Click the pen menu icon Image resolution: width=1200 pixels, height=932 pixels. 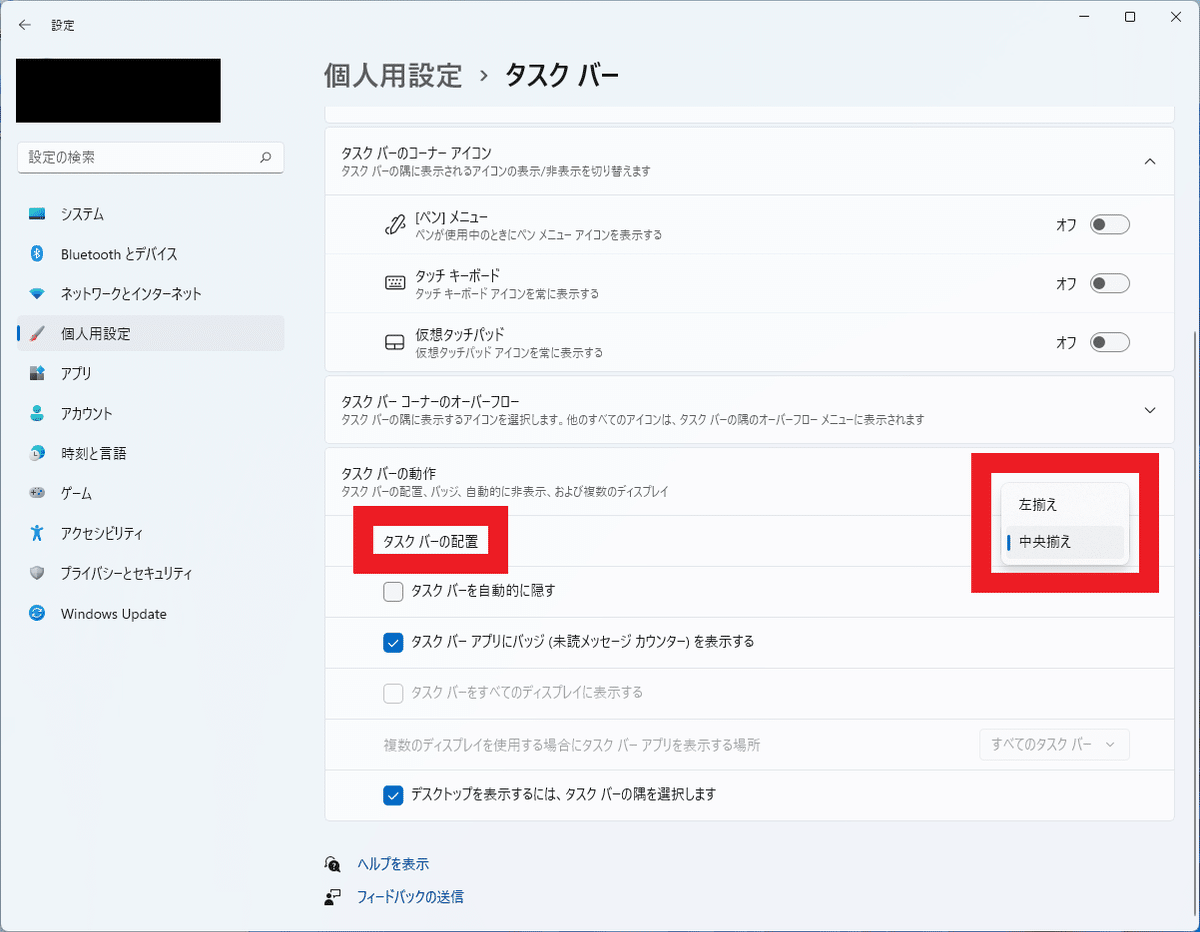tap(394, 225)
